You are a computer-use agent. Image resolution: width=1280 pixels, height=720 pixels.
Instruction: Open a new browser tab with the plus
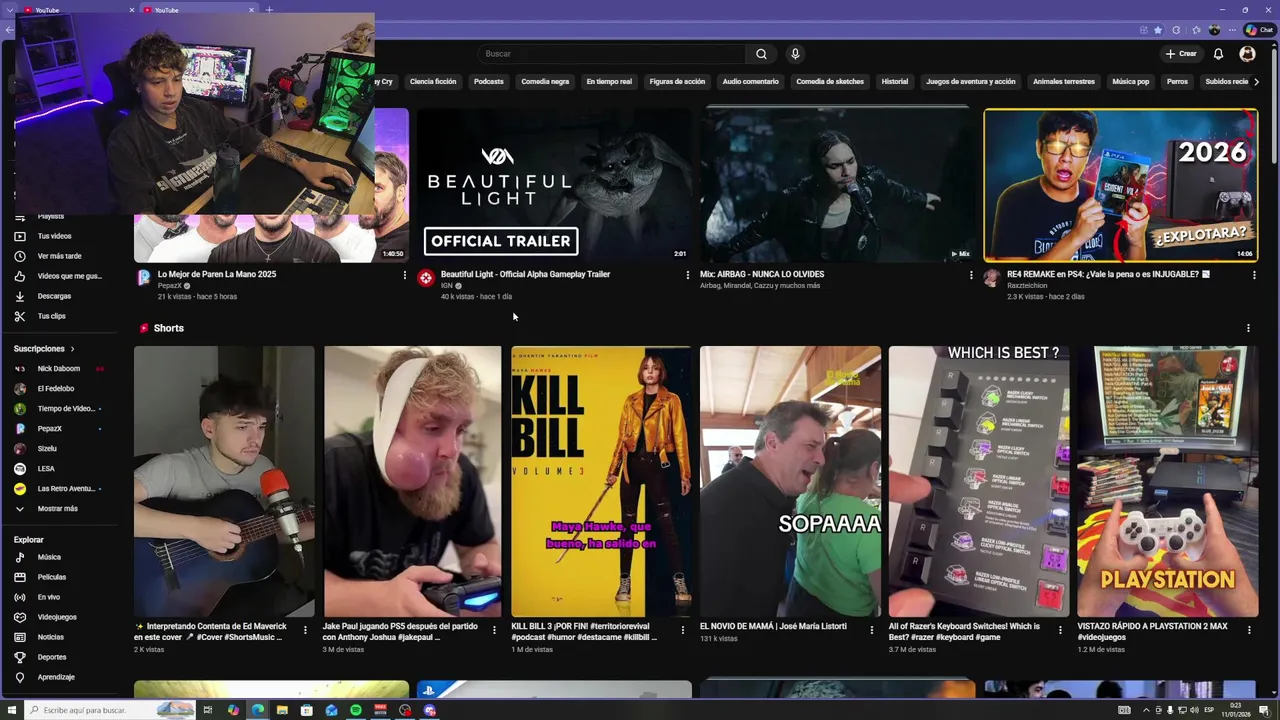268,10
